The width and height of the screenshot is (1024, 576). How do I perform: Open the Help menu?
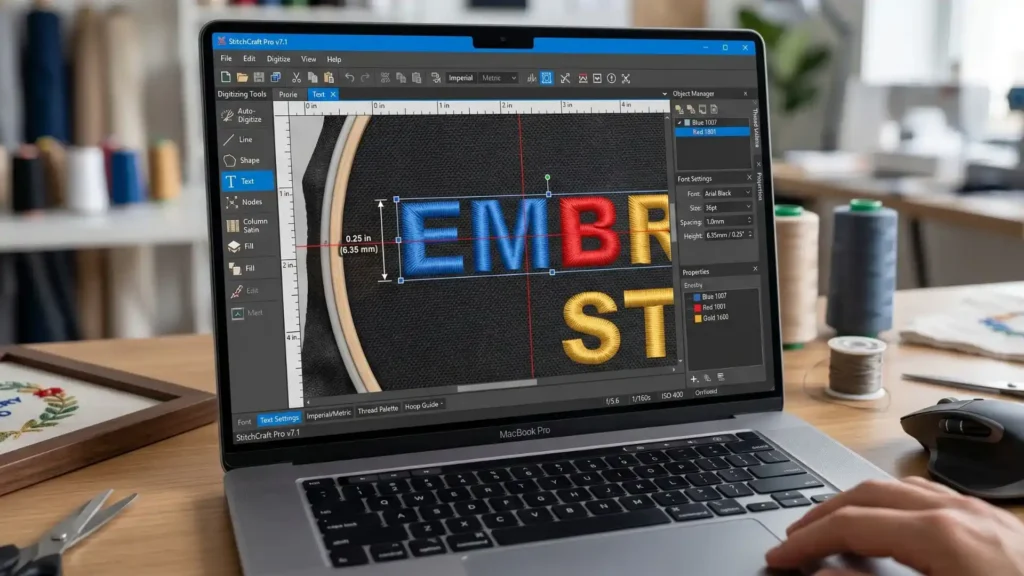click(334, 59)
